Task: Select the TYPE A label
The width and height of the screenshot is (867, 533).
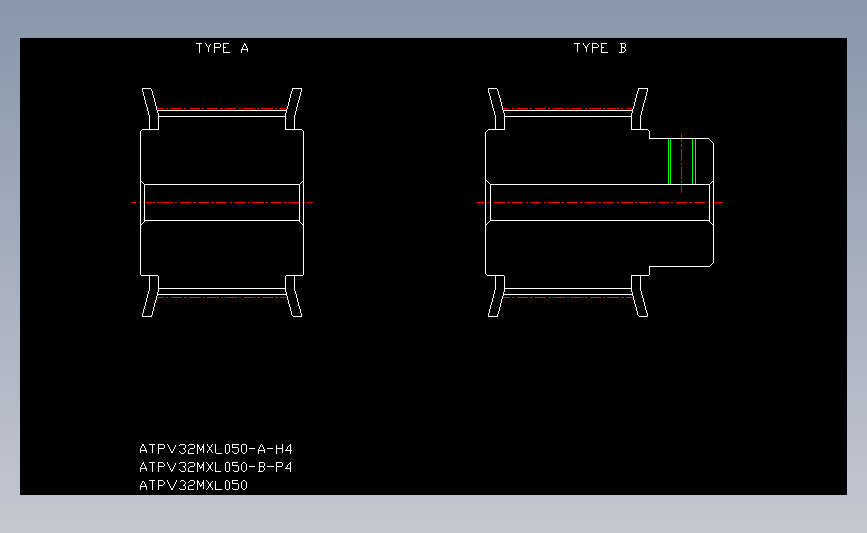Action: click(x=222, y=49)
